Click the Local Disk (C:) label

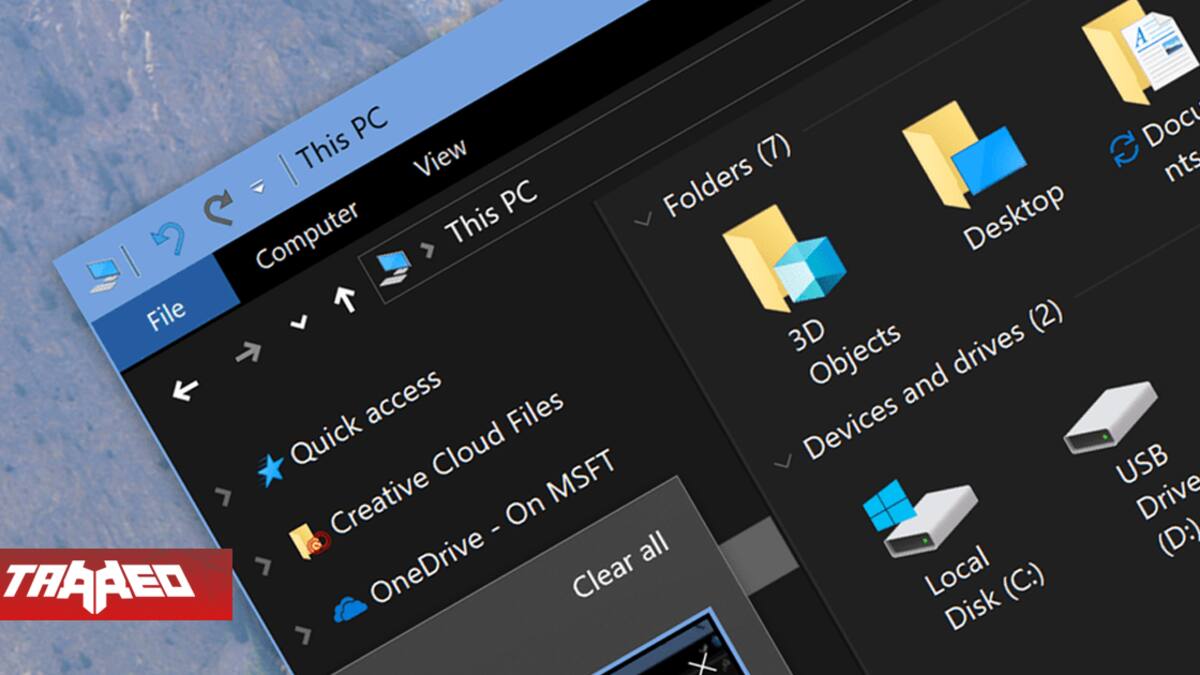point(983,589)
